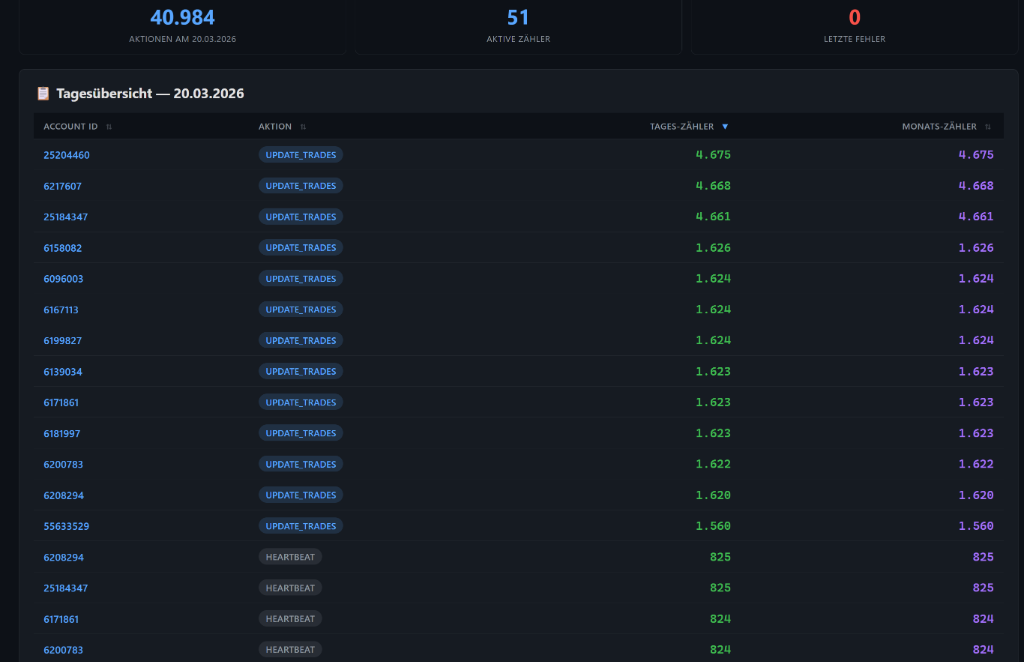Click the sort icon beside ACCOUNT ID header
1024x662 pixels.
click(108, 126)
